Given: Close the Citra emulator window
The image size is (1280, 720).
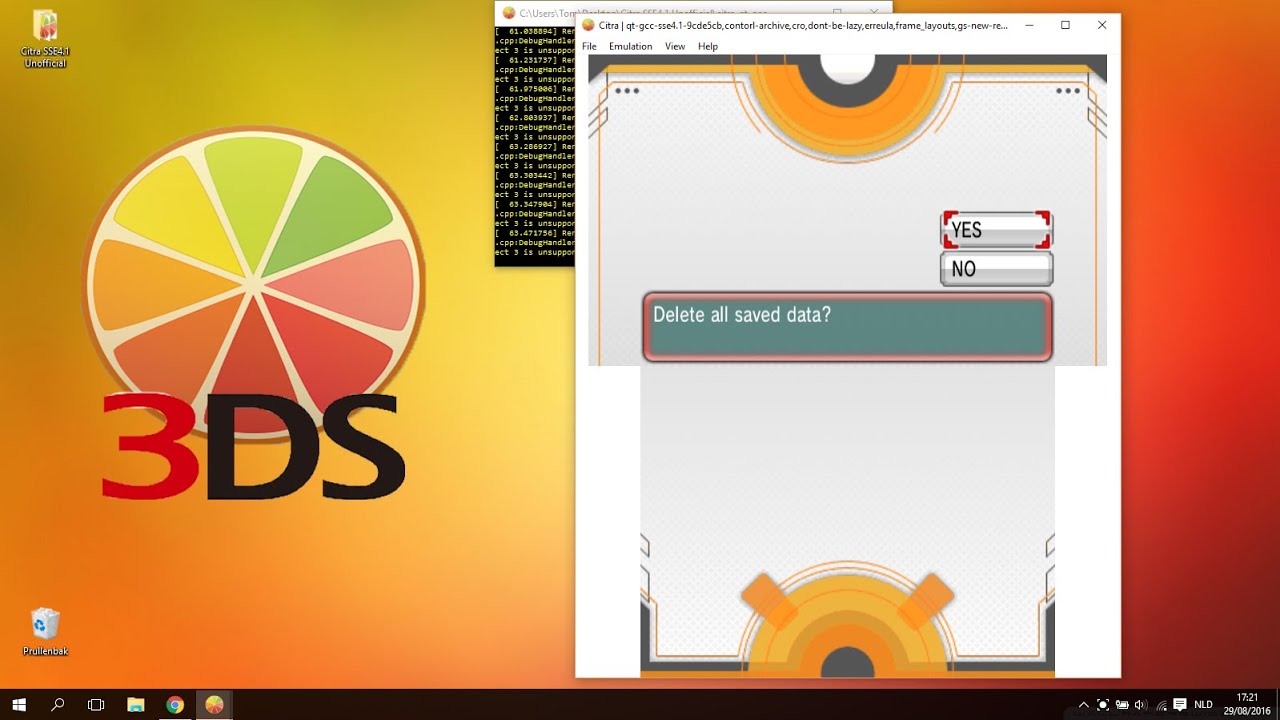Looking at the screenshot, I should tap(1102, 25).
